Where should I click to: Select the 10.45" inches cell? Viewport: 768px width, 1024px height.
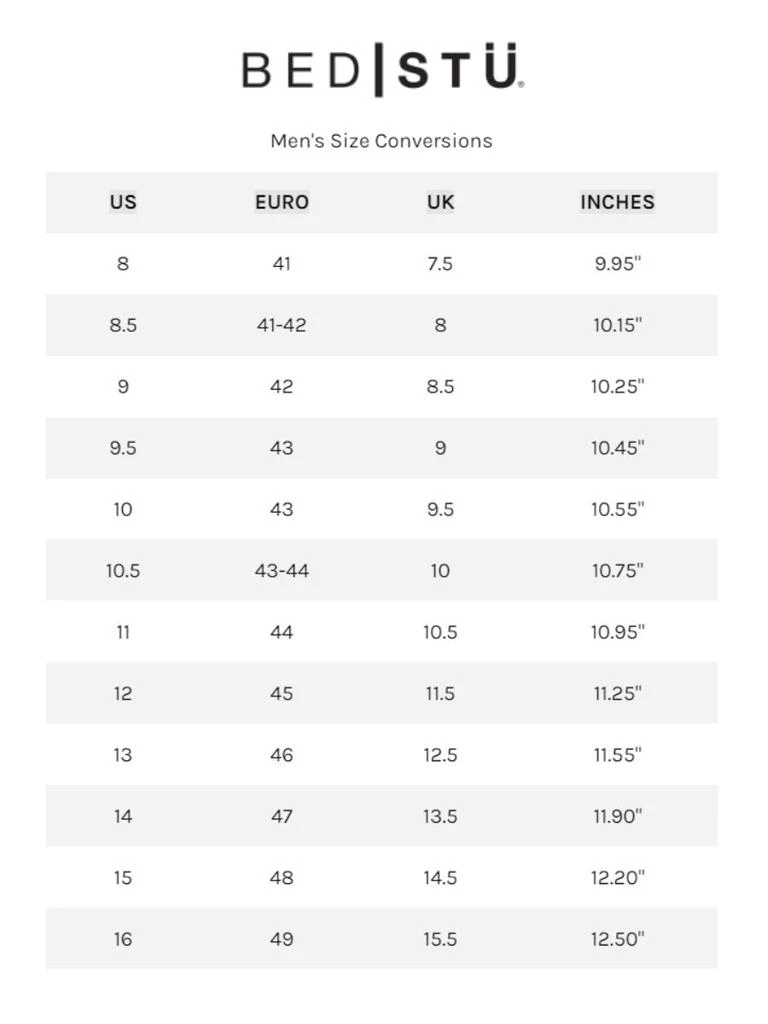tap(617, 448)
